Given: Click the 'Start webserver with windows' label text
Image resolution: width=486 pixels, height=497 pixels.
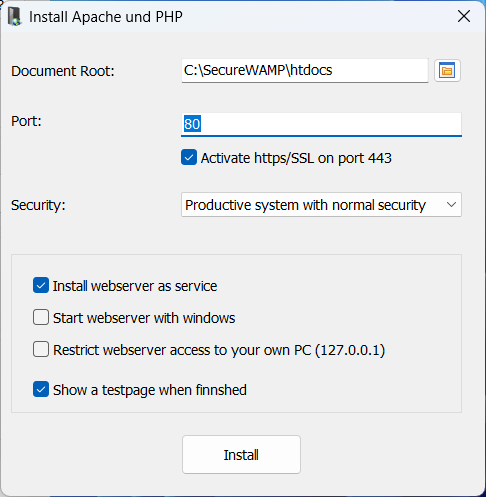Looking at the screenshot, I should point(144,318).
